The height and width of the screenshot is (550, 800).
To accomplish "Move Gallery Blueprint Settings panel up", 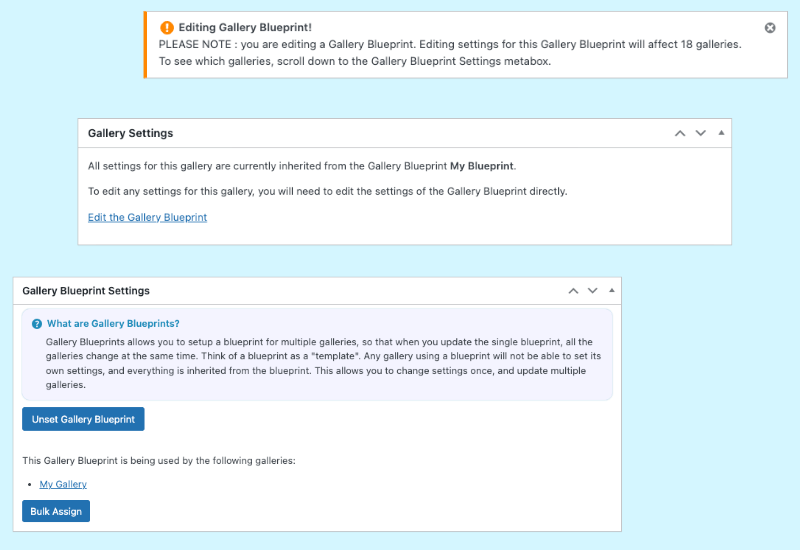I will (x=573, y=291).
